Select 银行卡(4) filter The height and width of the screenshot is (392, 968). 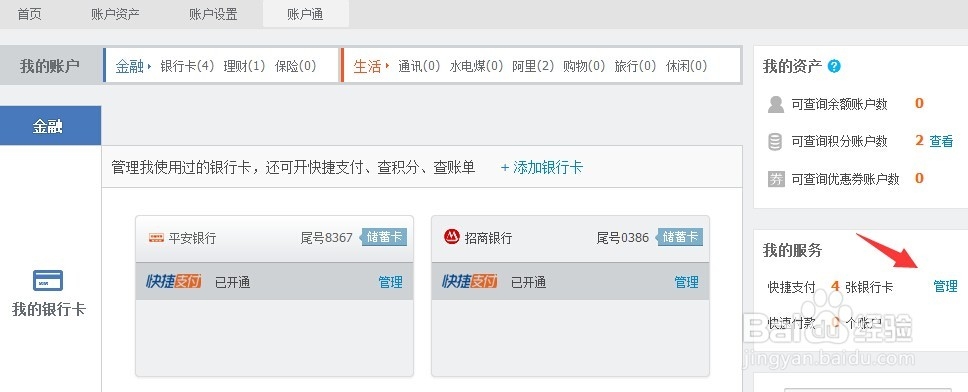(x=187, y=65)
